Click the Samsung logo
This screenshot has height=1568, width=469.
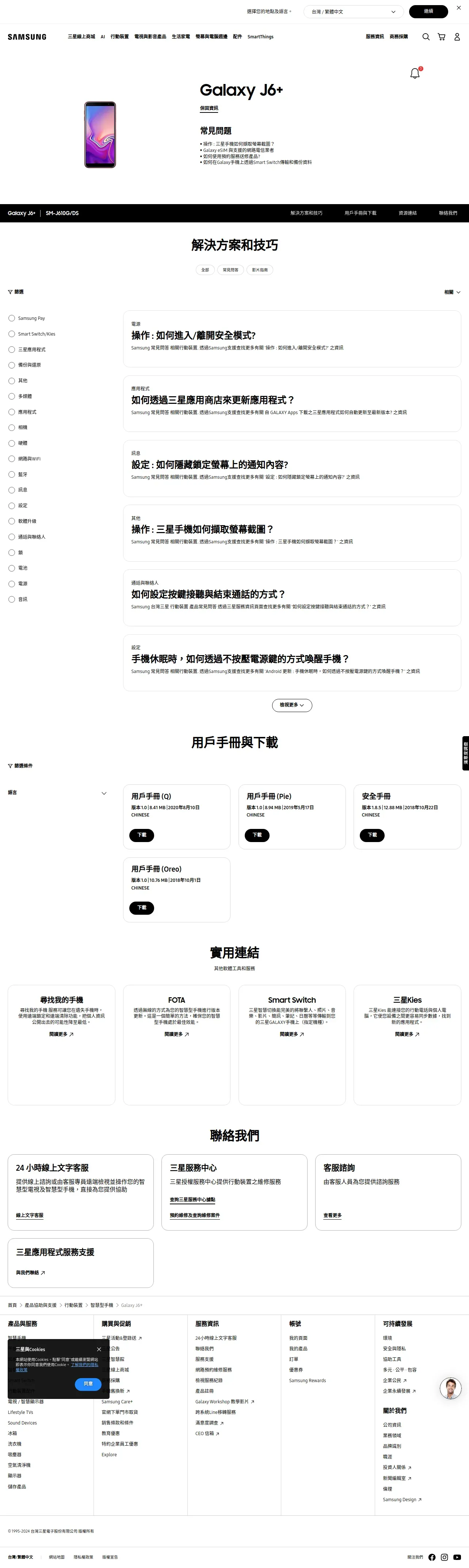[27, 37]
